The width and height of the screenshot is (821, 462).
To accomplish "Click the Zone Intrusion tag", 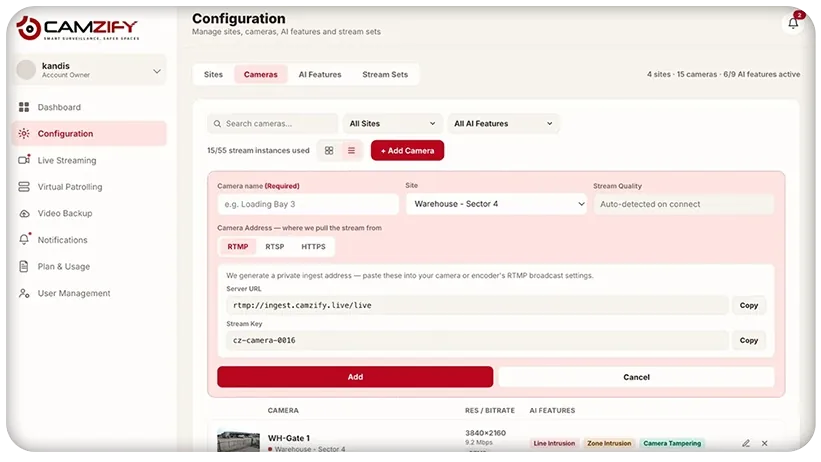I will click(609, 443).
